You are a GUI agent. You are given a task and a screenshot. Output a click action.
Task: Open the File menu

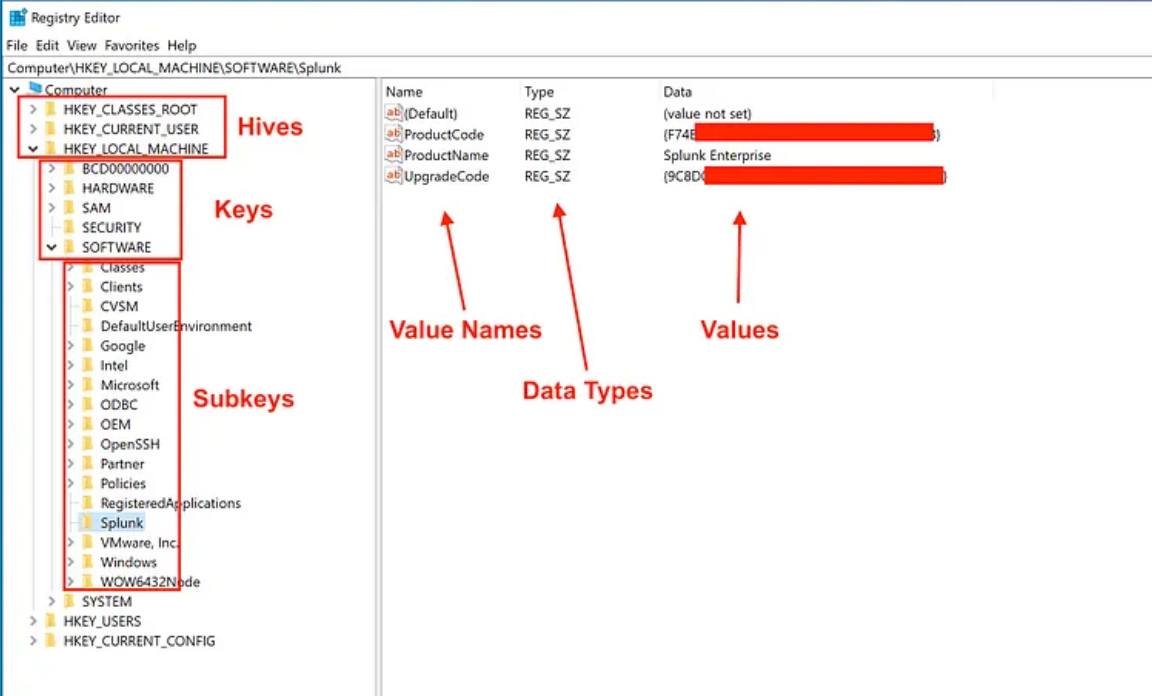[x=17, y=46]
